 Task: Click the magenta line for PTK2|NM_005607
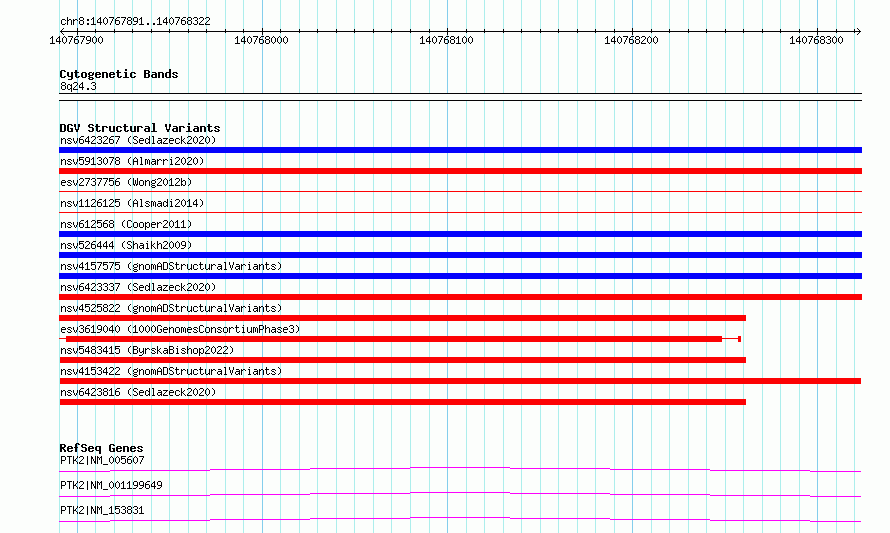460,468
